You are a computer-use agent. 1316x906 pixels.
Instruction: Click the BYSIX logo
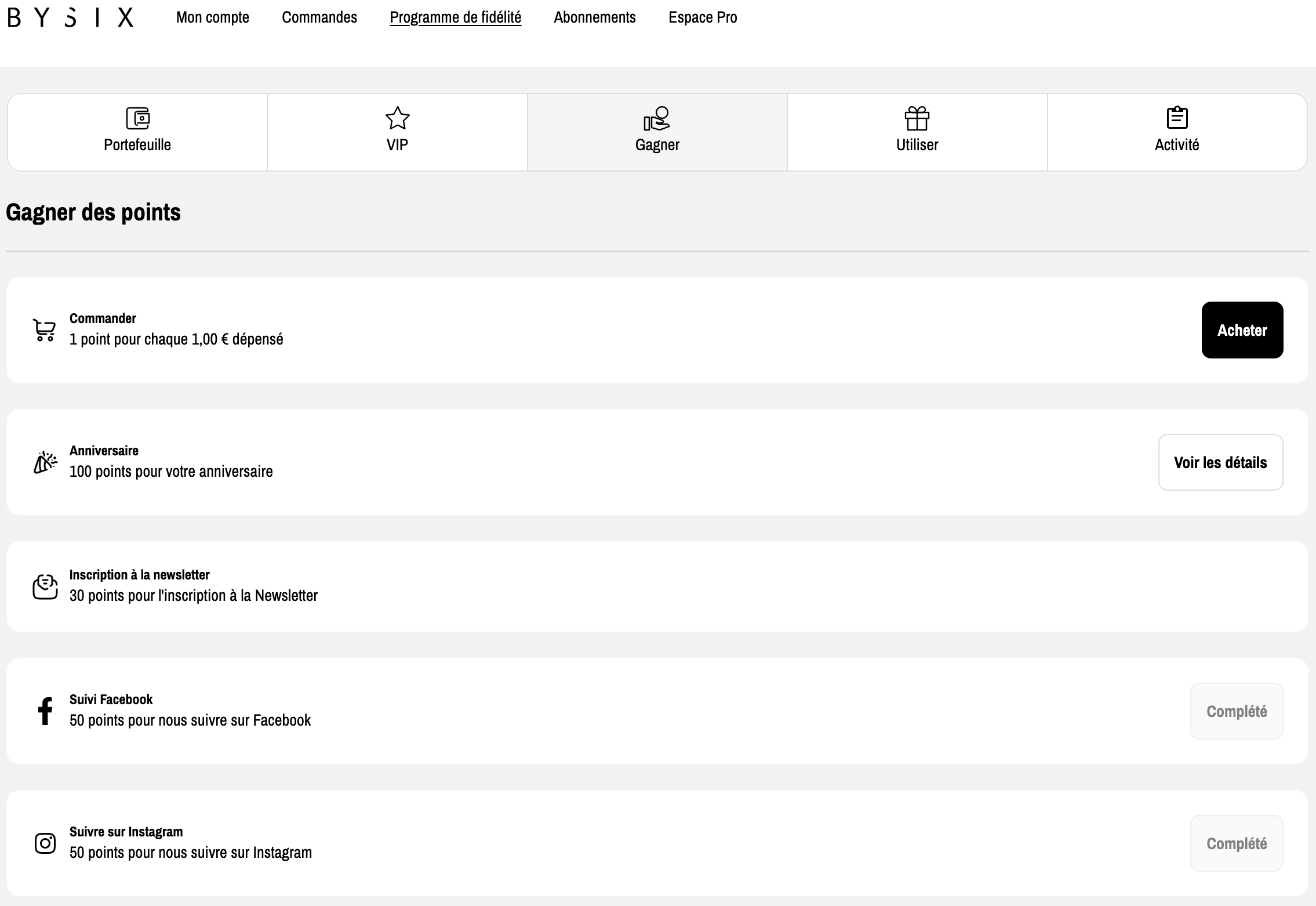(71, 17)
